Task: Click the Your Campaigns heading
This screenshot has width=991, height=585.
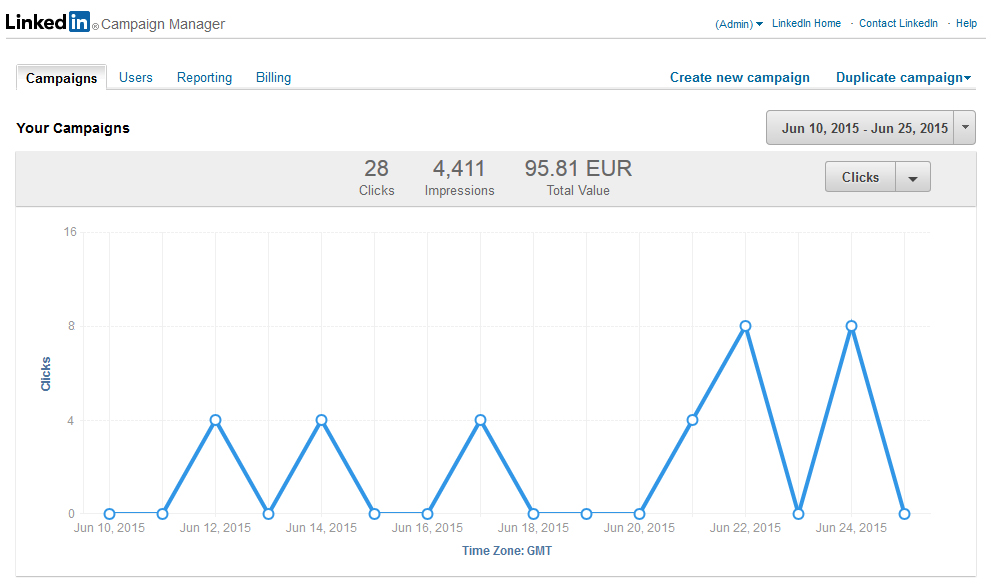Action: pyautogui.click(x=73, y=128)
